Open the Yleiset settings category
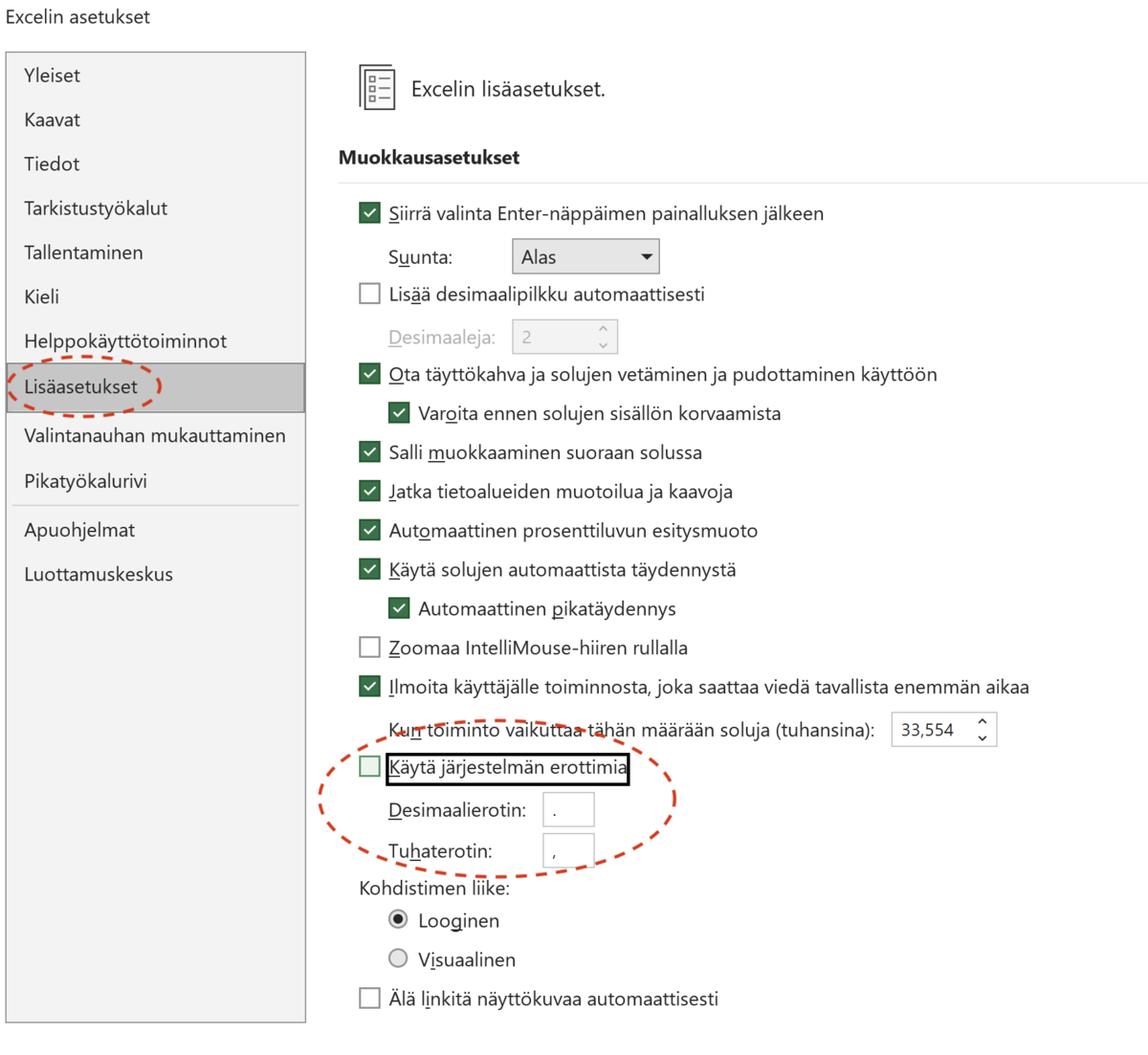 pyautogui.click(x=53, y=76)
